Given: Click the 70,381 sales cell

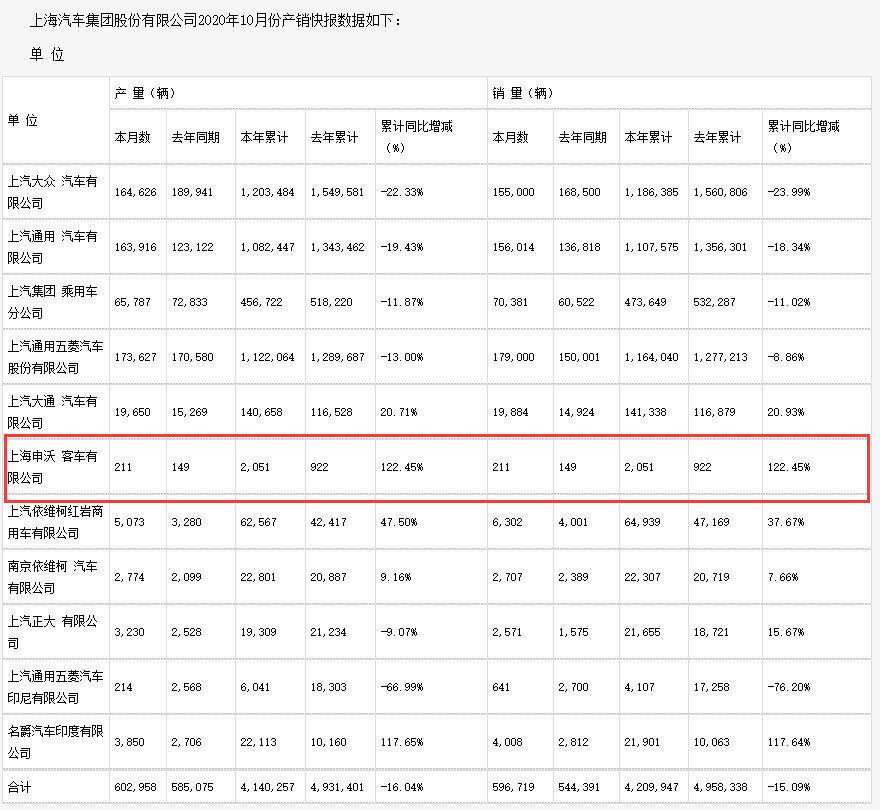Looking at the screenshot, I should [x=510, y=302].
